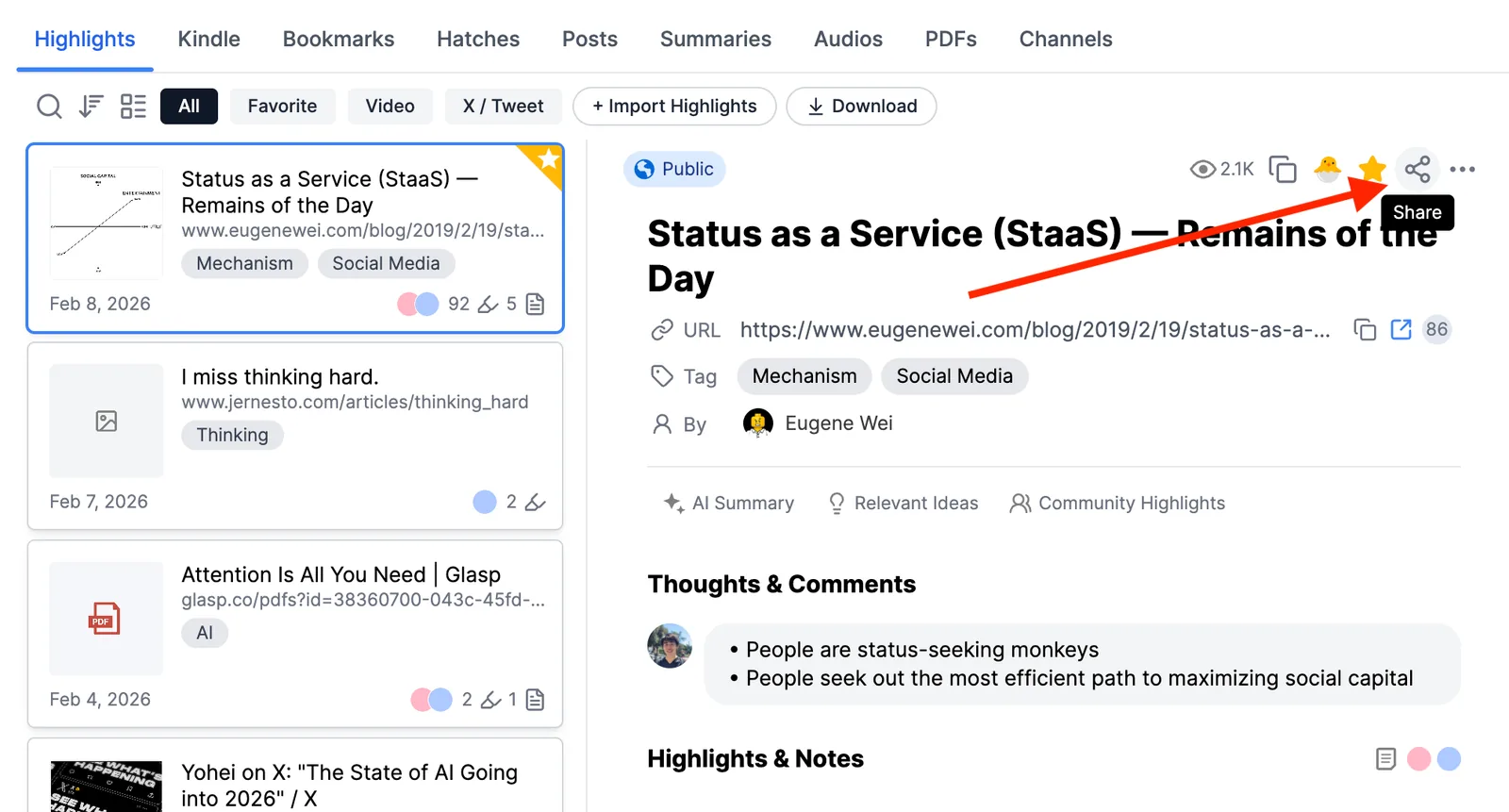Click the blue color dot on 'I miss thinking hard' card
Image resolution: width=1509 pixels, height=812 pixels.
click(485, 502)
